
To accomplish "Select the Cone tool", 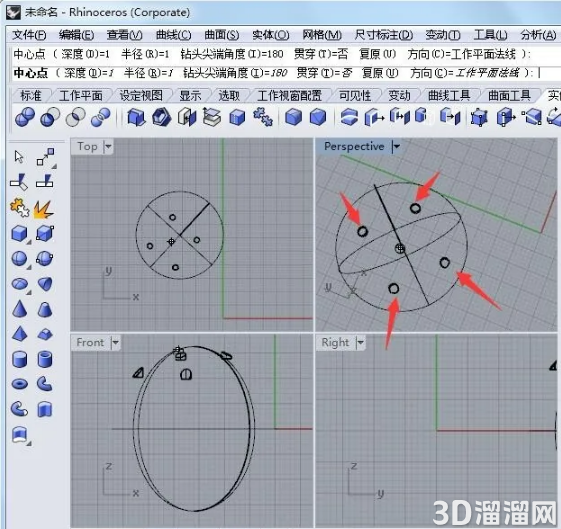I will pos(20,308).
